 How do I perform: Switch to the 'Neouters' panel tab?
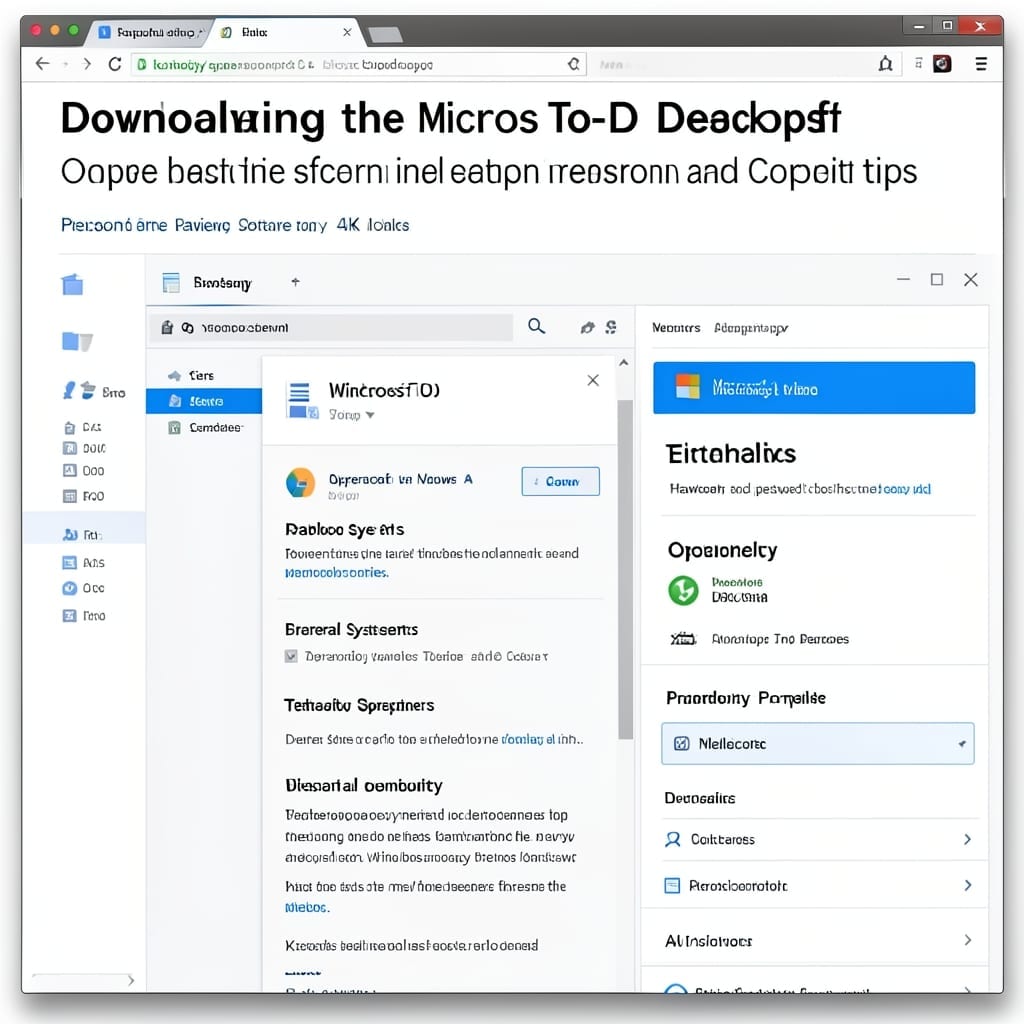(x=676, y=327)
